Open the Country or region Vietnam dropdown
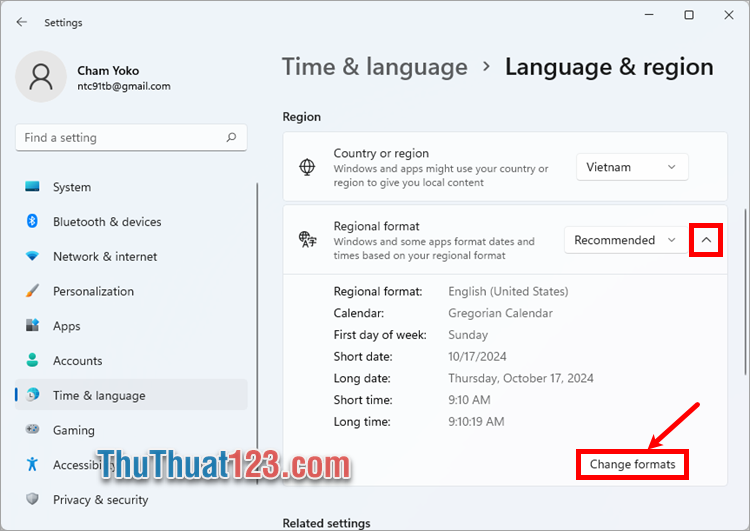Screen dimensions: 750x531 (x=632, y=167)
